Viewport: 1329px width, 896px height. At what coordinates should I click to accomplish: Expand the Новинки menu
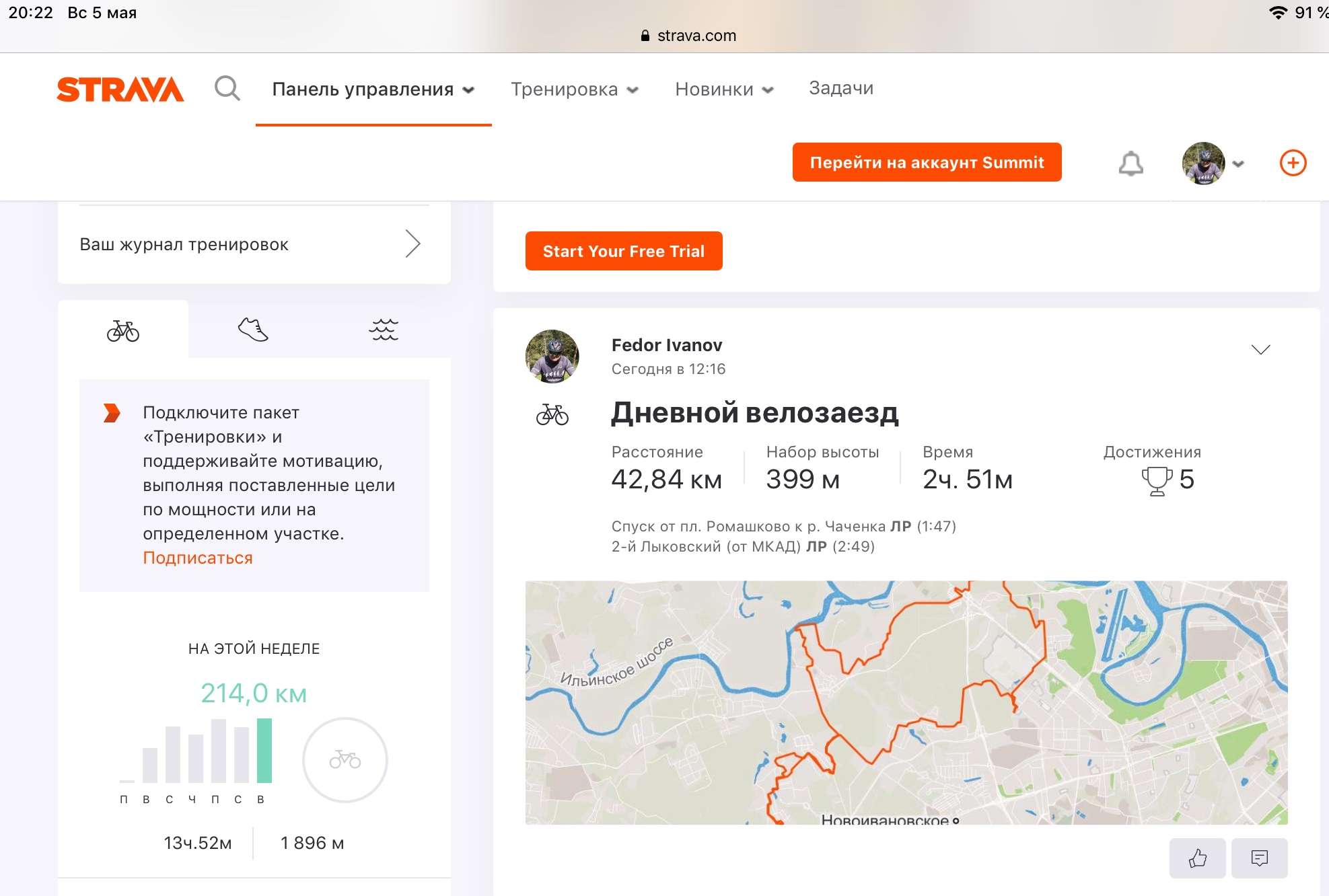point(724,89)
